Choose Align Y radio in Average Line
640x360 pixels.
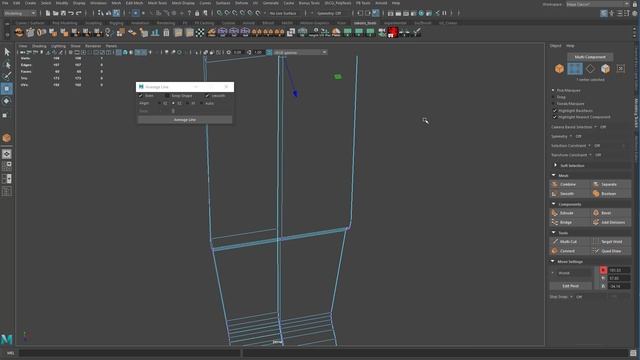[173, 103]
